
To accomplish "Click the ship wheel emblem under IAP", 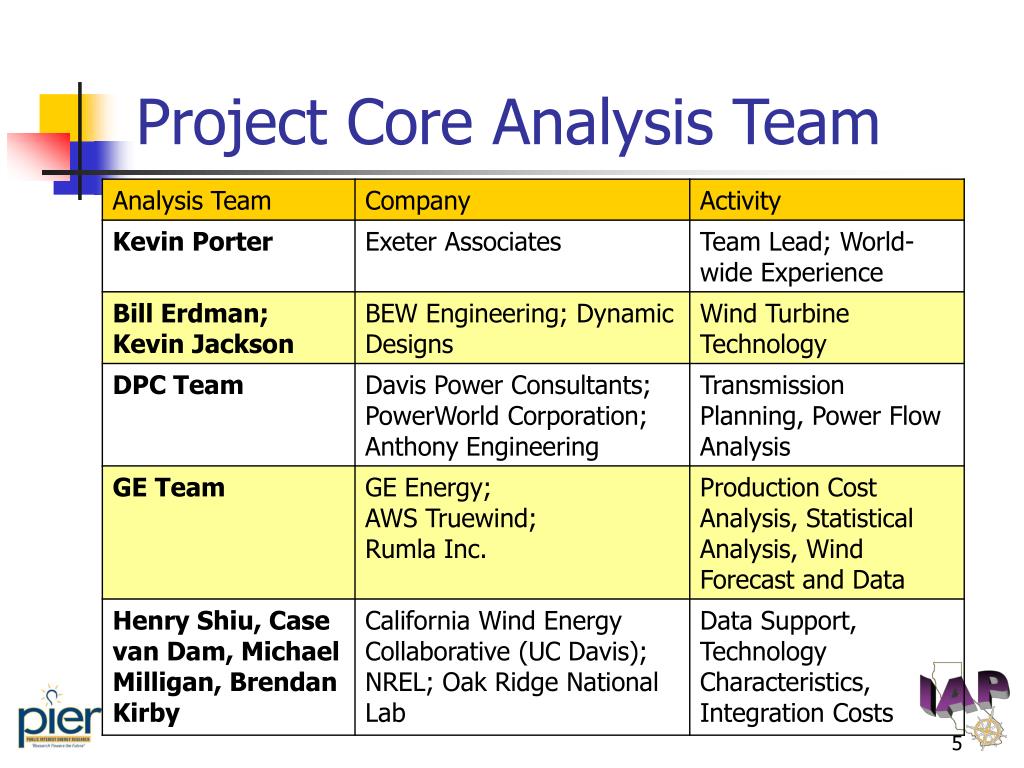I will (987, 730).
